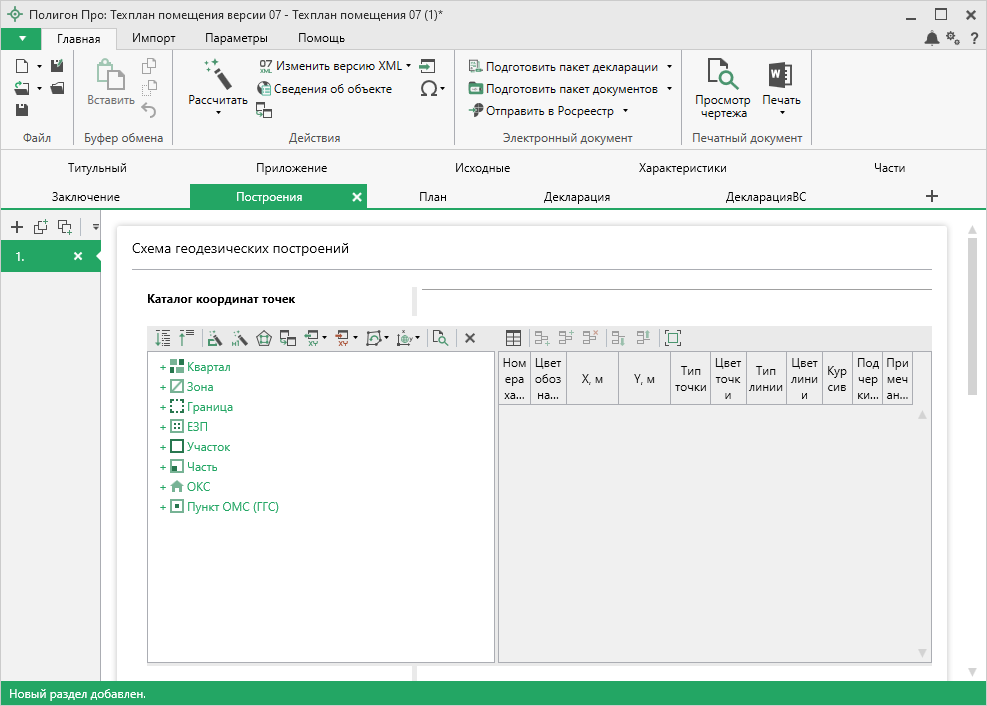Image resolution: width=987 pixels, height=706 pixels.
Task: Click the Omega special symbol icon
Action: coord(428,88)
